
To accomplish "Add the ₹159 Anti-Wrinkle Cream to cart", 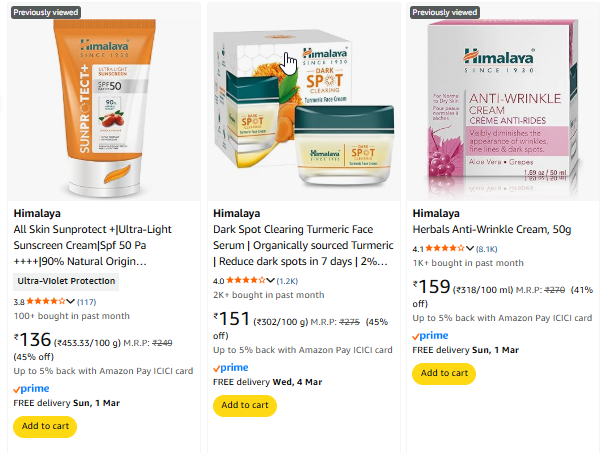I will pos(444,373).
